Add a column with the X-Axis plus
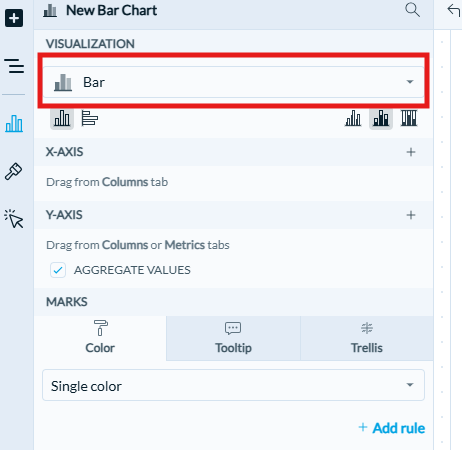462x450 pixels. (411, 152)
